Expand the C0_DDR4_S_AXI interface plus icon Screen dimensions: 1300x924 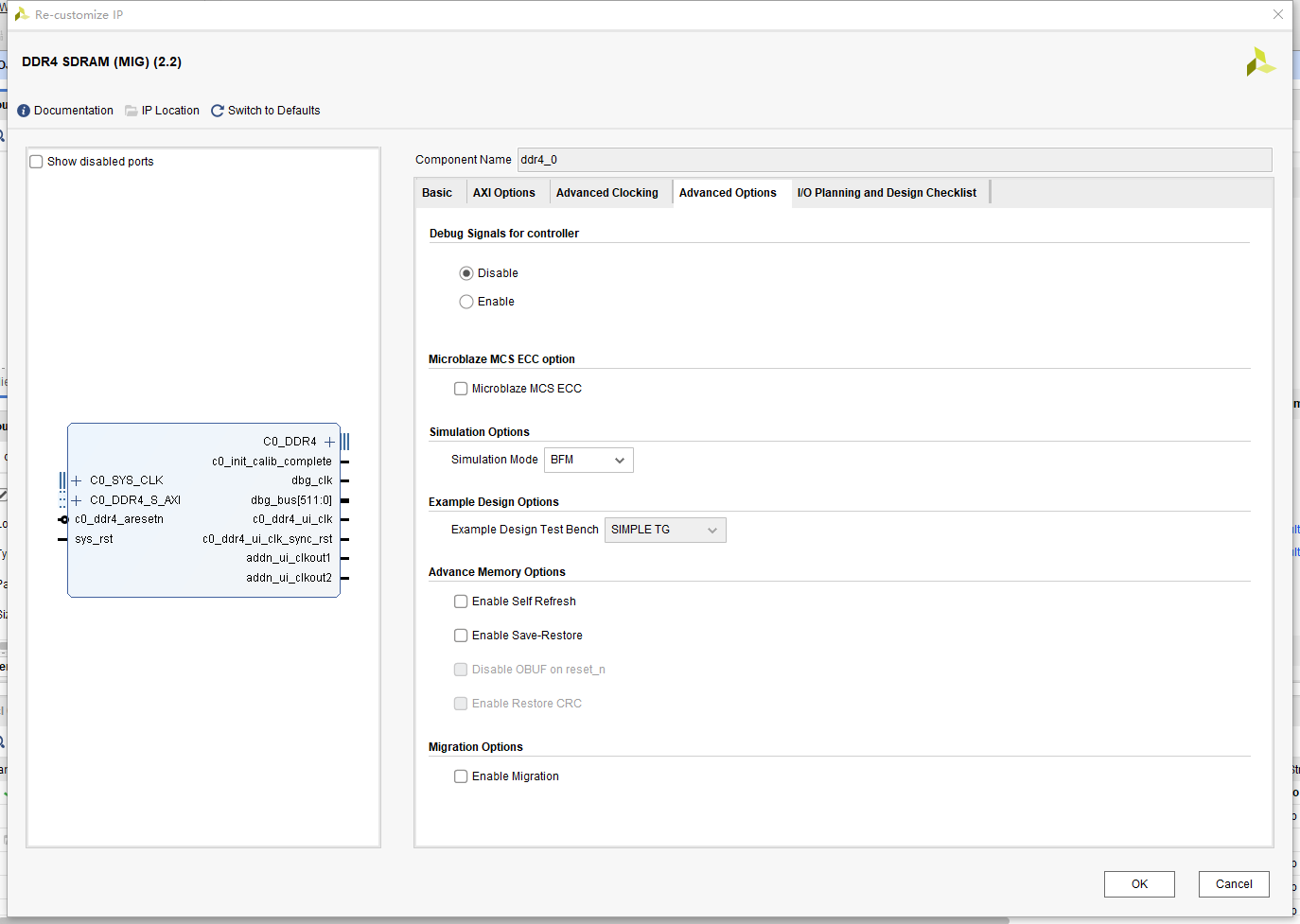tap(77, 500)
